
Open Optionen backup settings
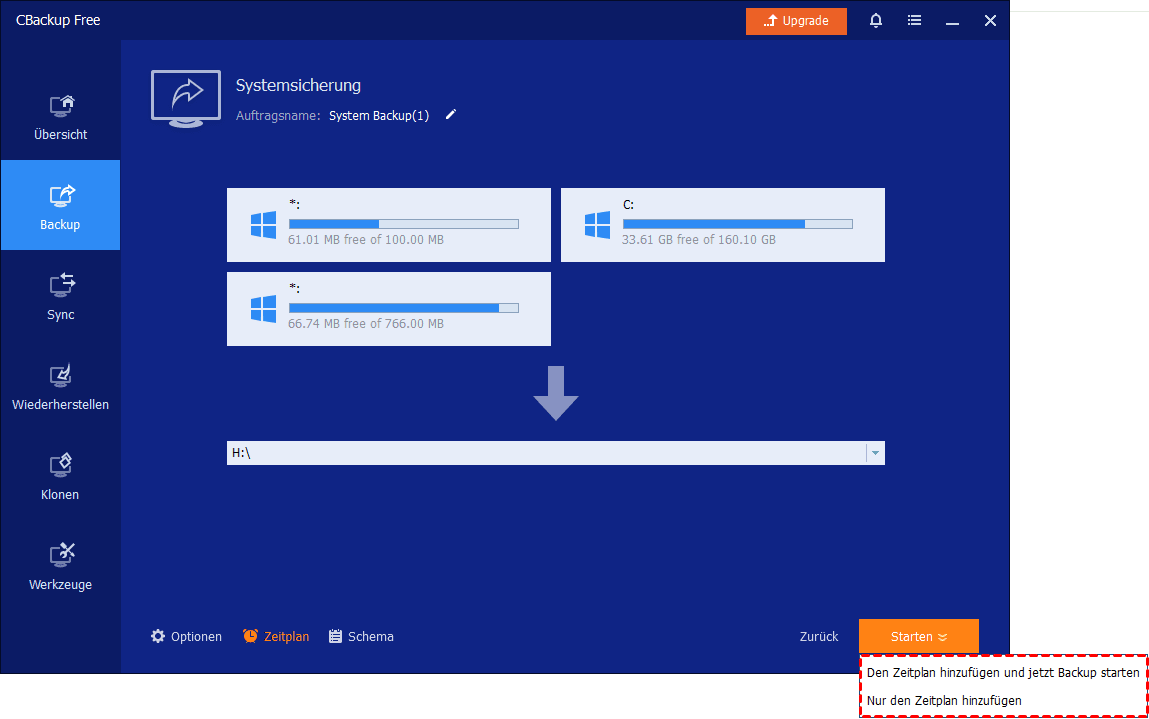click(x=186, y=636)
